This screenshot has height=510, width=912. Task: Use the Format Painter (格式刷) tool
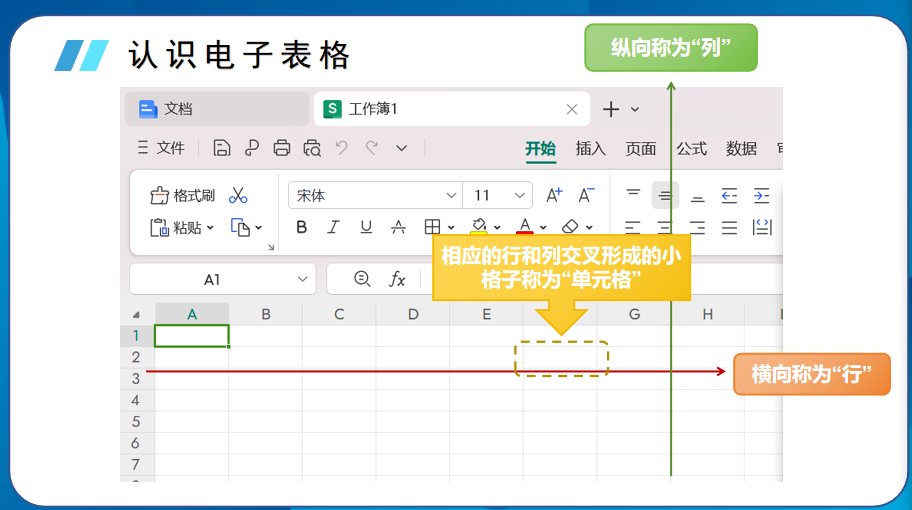[183, 196]
